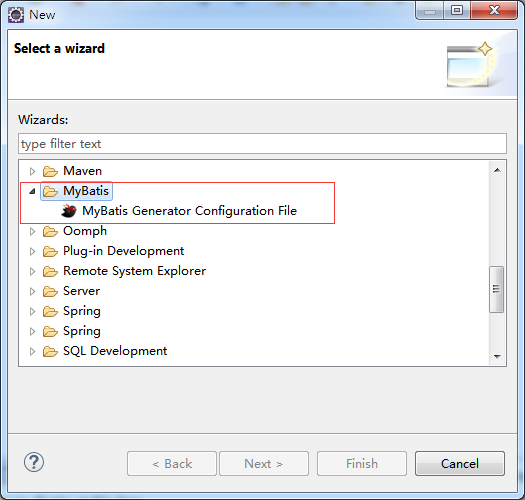This screenshot has width=525, height=500.
Task: Click the Next button
Action: (x=264, y=463)
